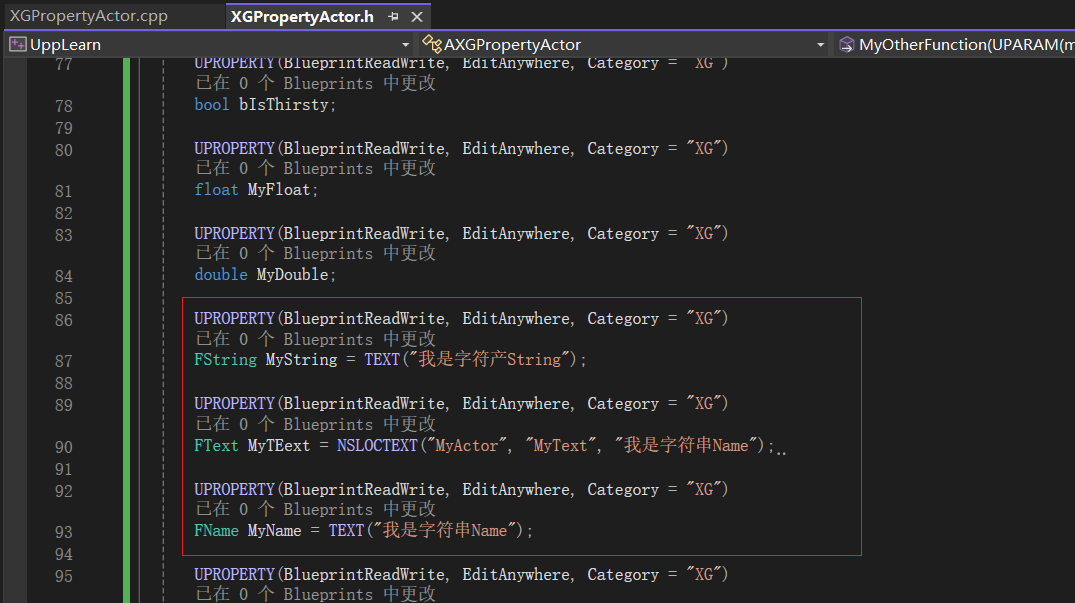Viewport: 1075px width, 603px height.
Task: Click line number 87
Action: coord(64,361)
